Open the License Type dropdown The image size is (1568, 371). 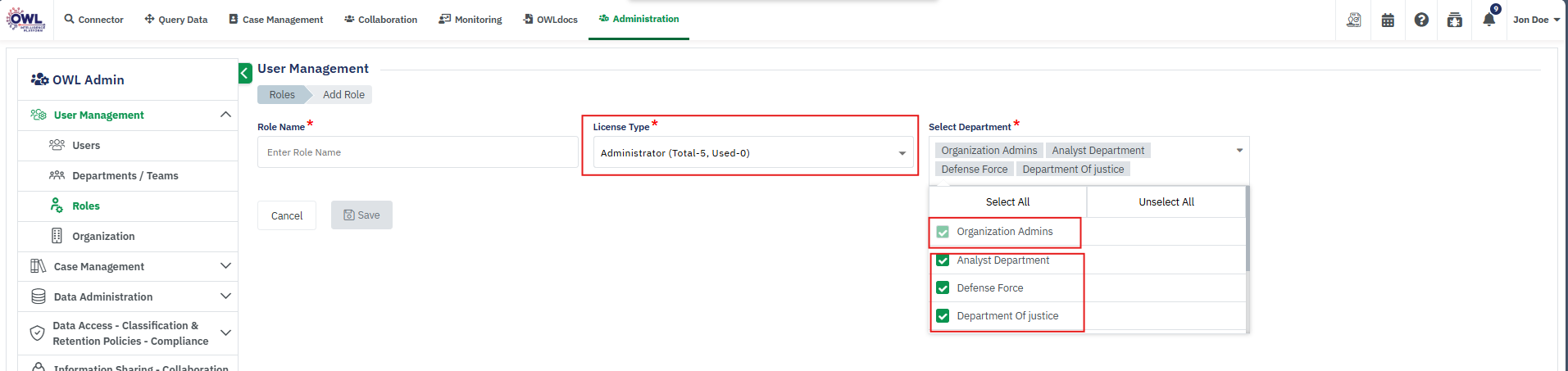pyautogui.click(x=752, y=153)
